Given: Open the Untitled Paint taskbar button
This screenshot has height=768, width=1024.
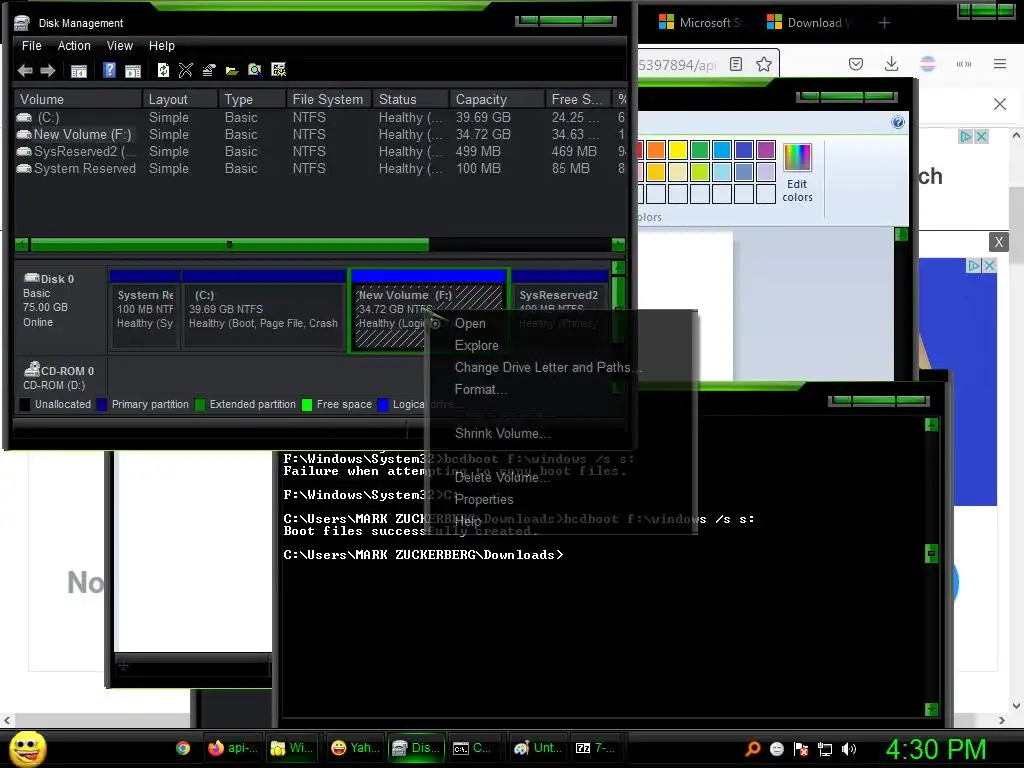Looking at the screenshot, I should point(537,748).
